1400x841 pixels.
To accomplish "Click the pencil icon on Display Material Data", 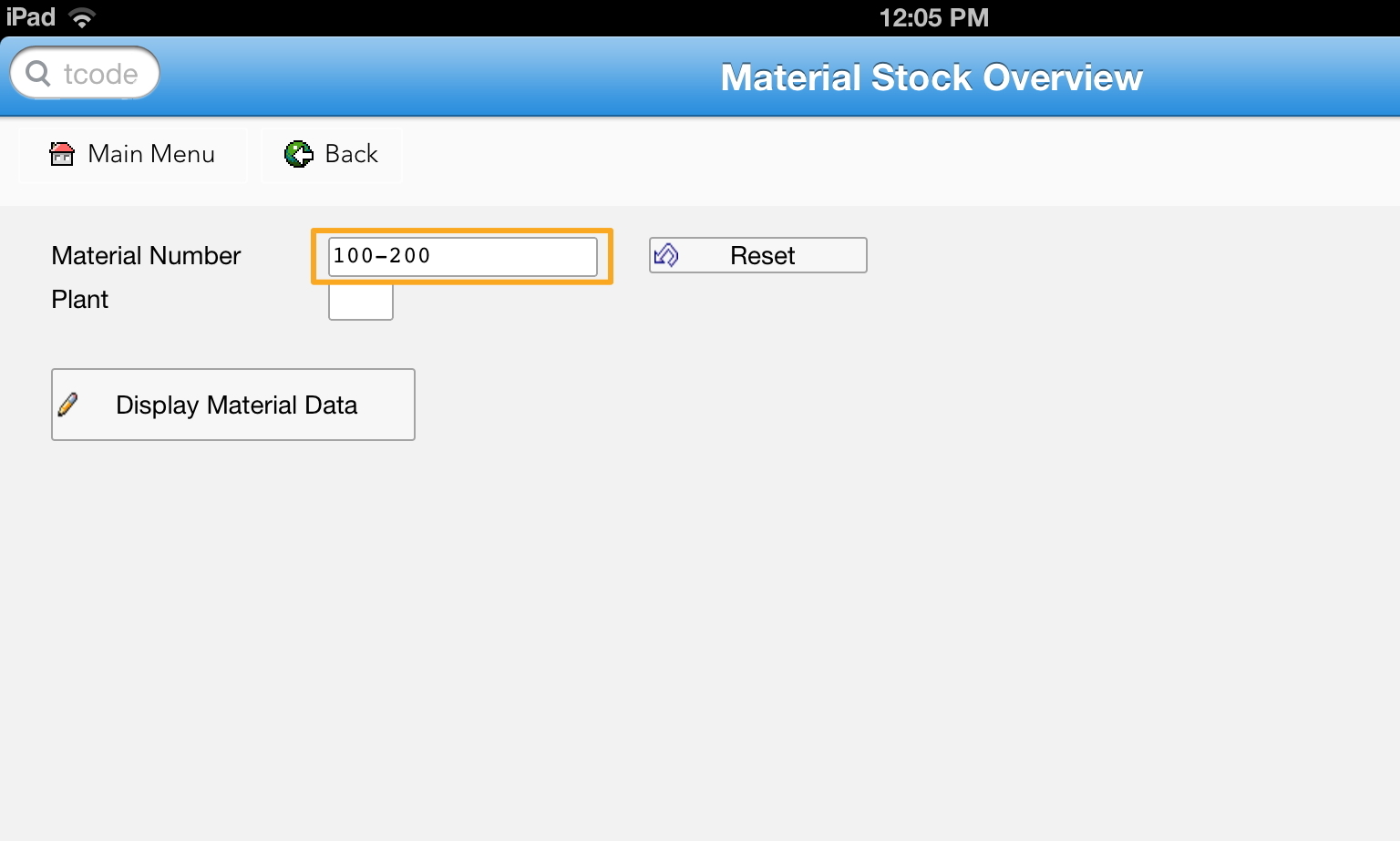I will click(68, 405).
